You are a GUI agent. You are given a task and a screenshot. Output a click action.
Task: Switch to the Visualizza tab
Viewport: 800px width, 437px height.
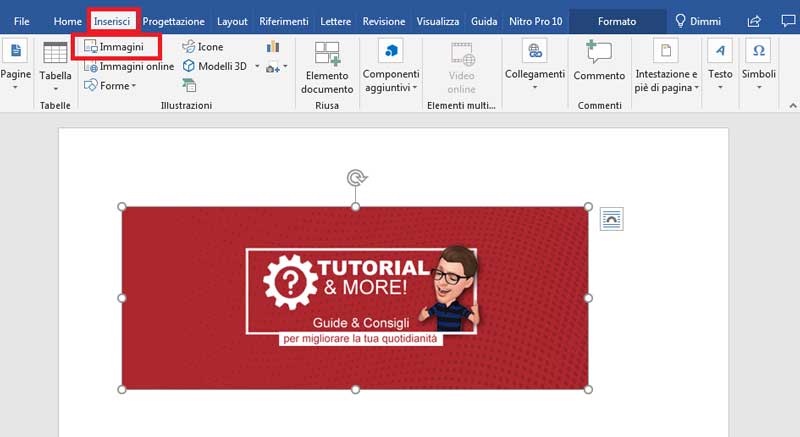pyautogui.click(x=438, y=21)
